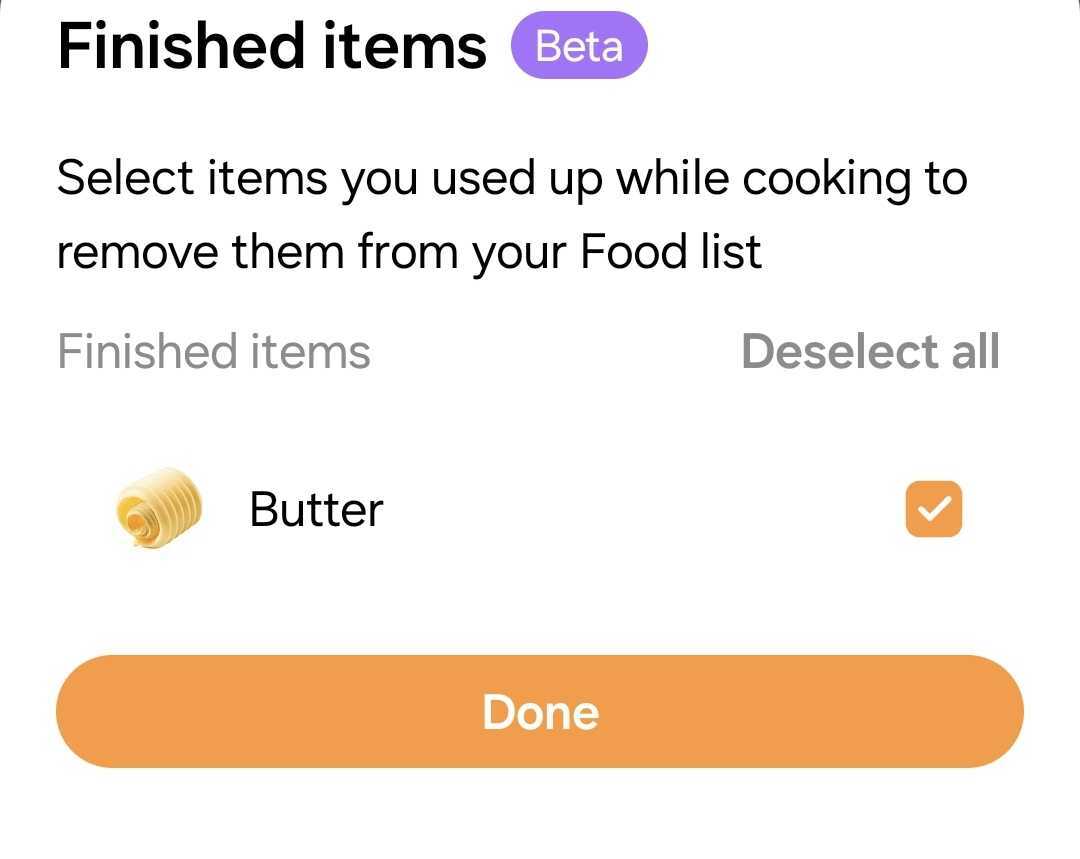Image resolution: width=1080 pixels, height=859 pixels.
Task: Open the Butter food thumbnail
Action: [x=159, y=508]
